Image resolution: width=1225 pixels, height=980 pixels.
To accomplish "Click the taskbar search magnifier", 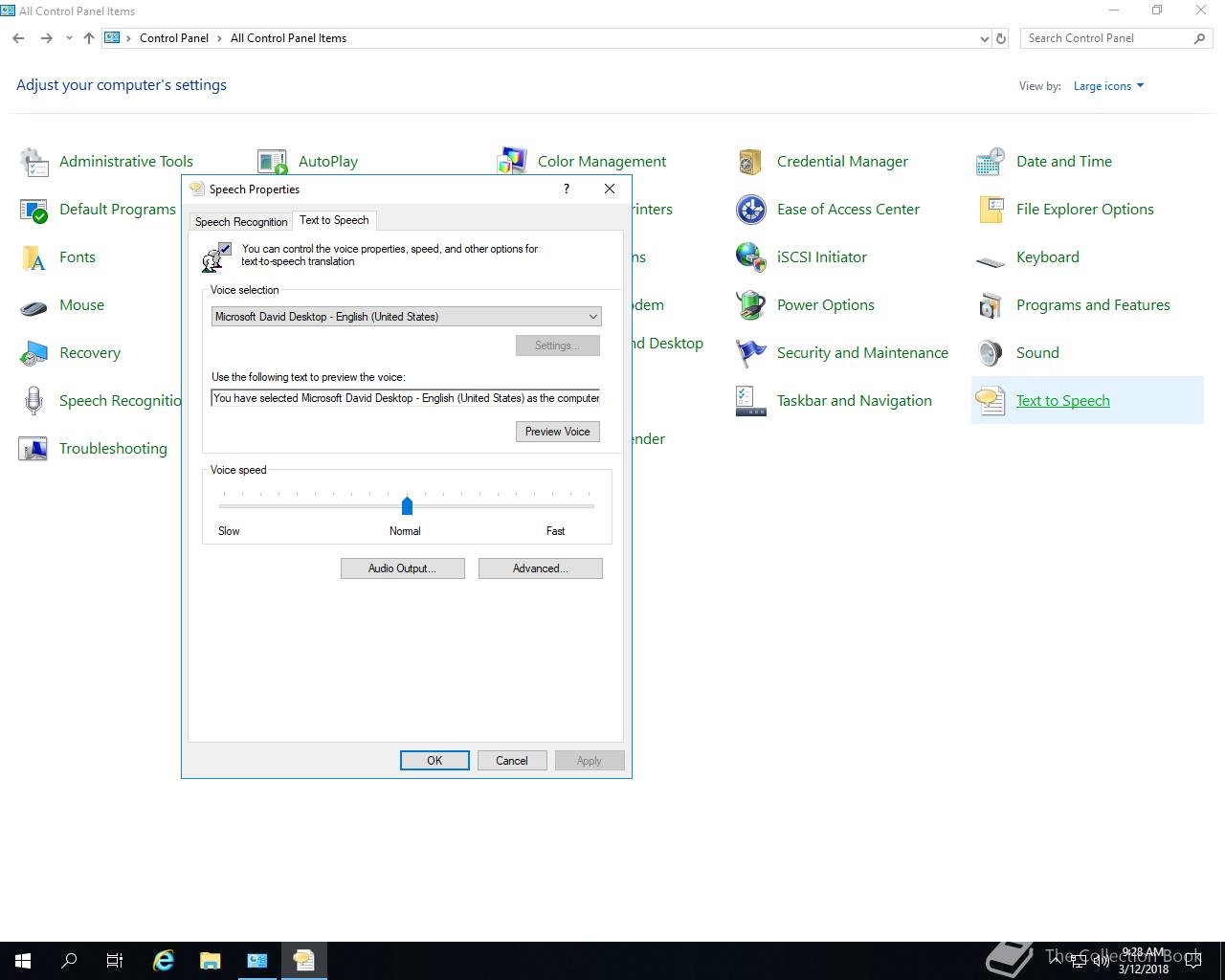I will (69, 961).
